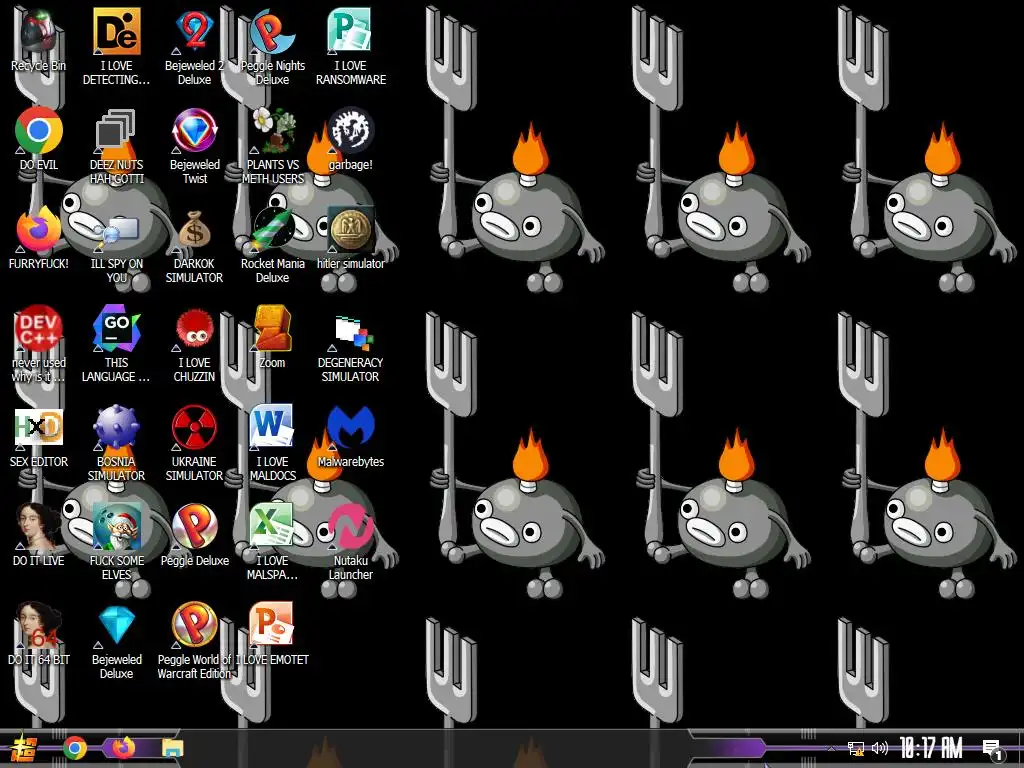Click the 10:17 AM taskbar clock

click(931, 748)
